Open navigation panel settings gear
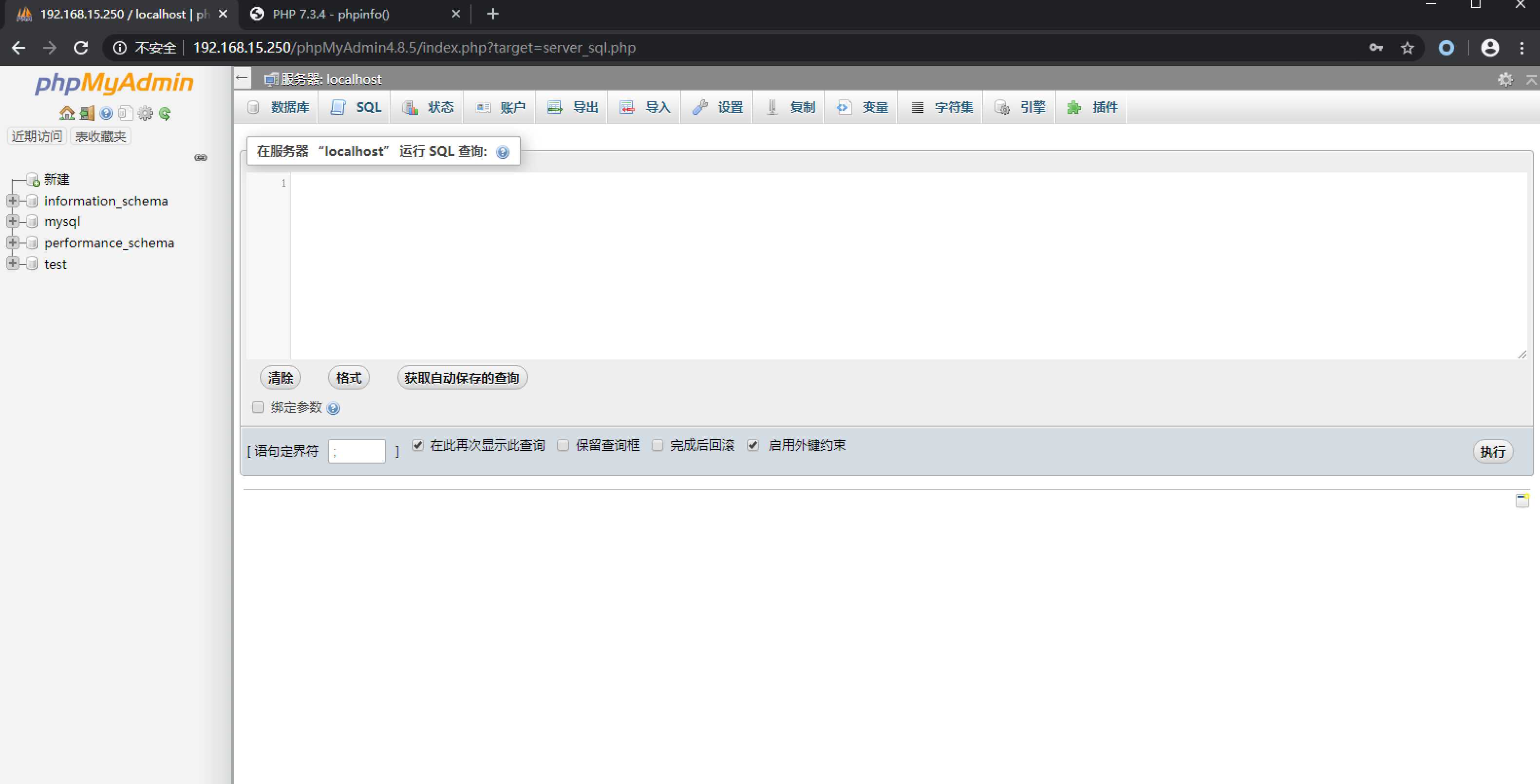The height and width of the screenshot is (784, 1540). pos(145,113)
